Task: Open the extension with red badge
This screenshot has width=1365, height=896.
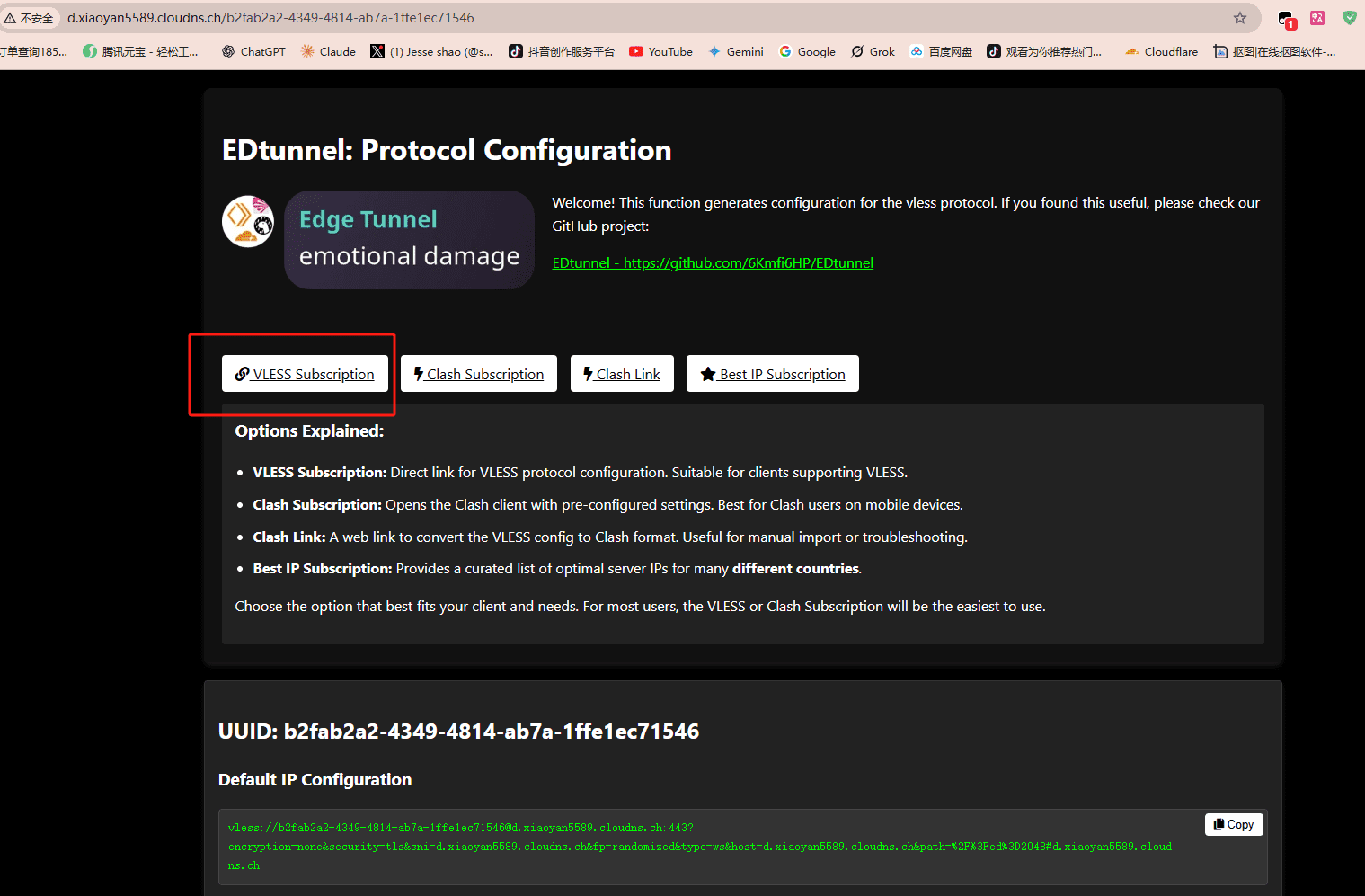Action: pos(1286,19)
